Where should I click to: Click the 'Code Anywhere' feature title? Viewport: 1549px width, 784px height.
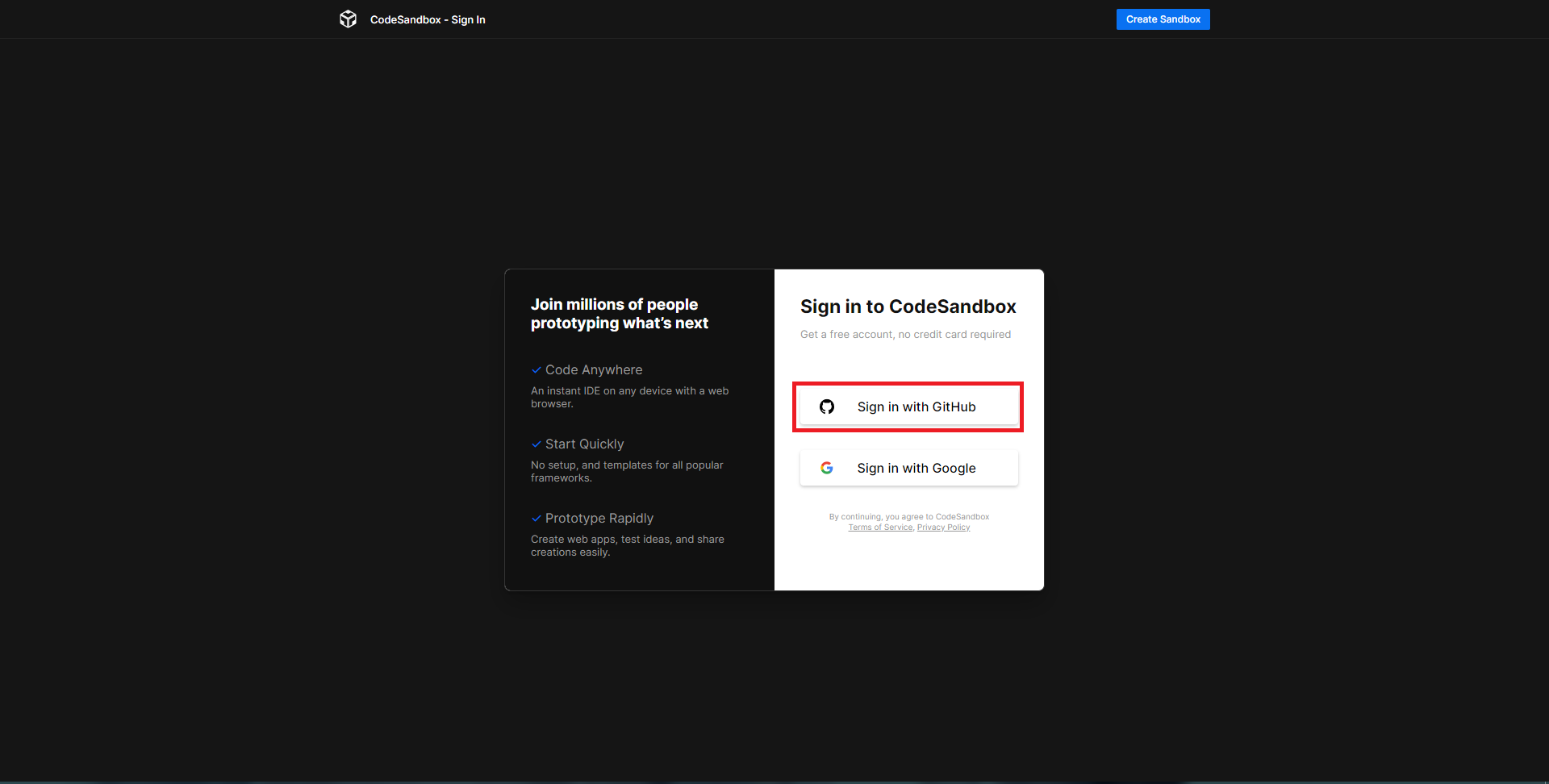tap(594, 369)
